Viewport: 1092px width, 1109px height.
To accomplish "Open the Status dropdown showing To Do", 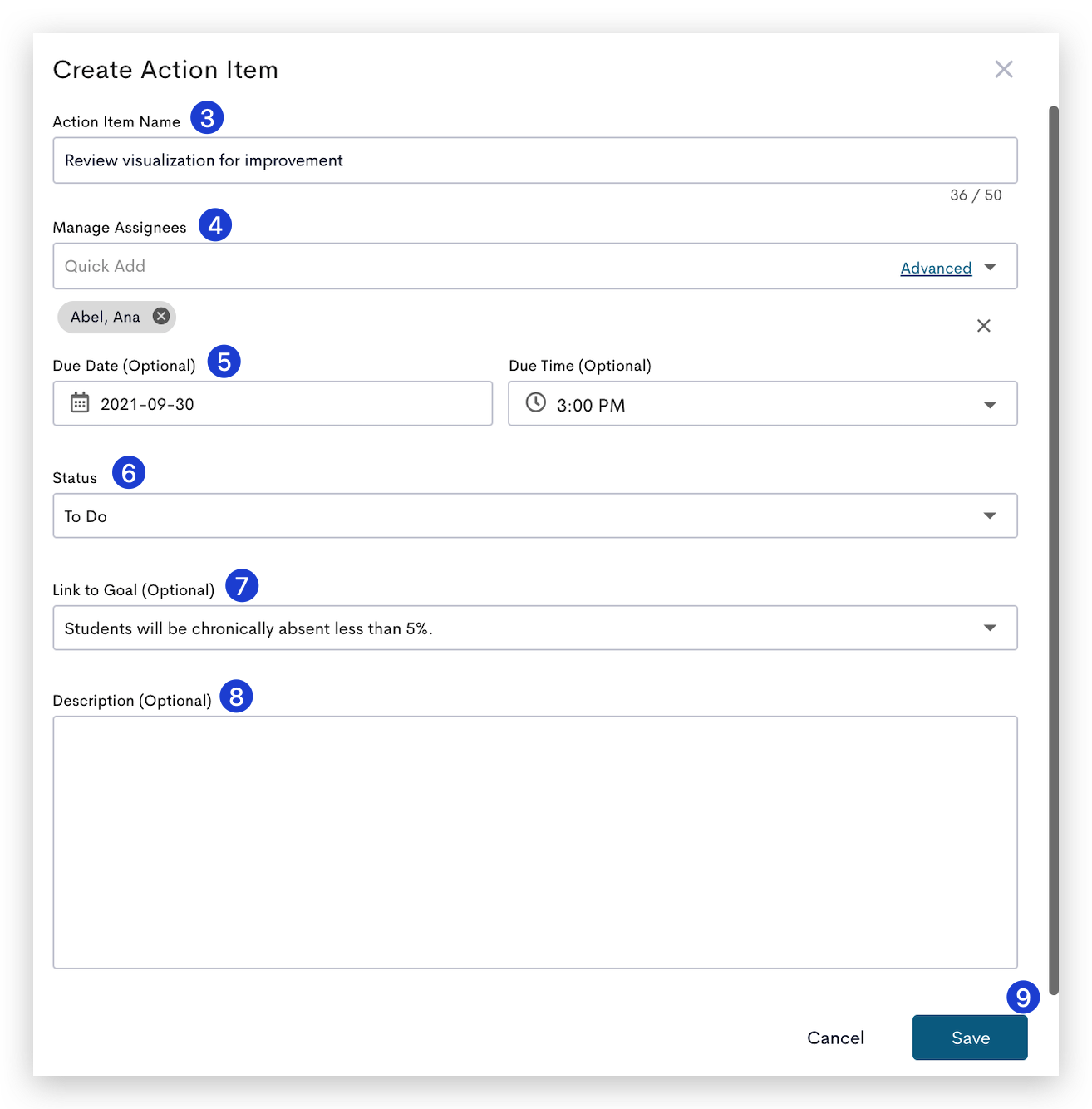I will click(x=535, y=515).
